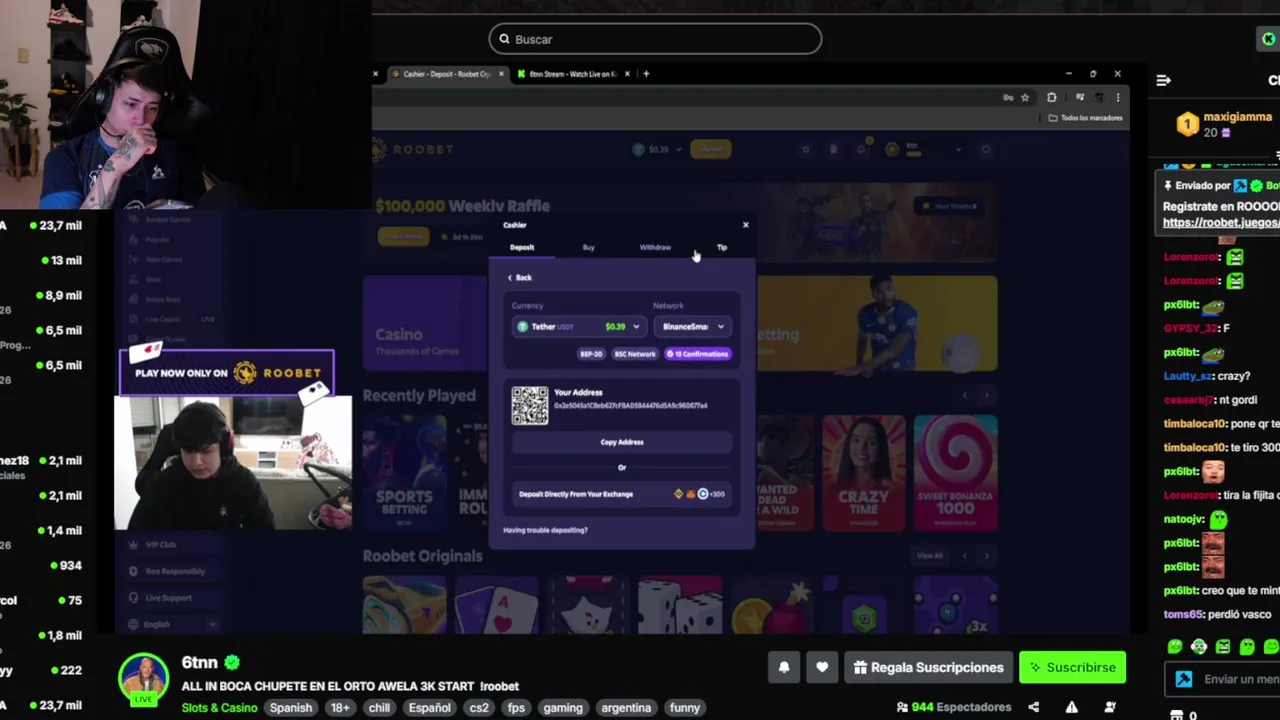Select the argentina tag
The image size is (1280, 720).
626,707
